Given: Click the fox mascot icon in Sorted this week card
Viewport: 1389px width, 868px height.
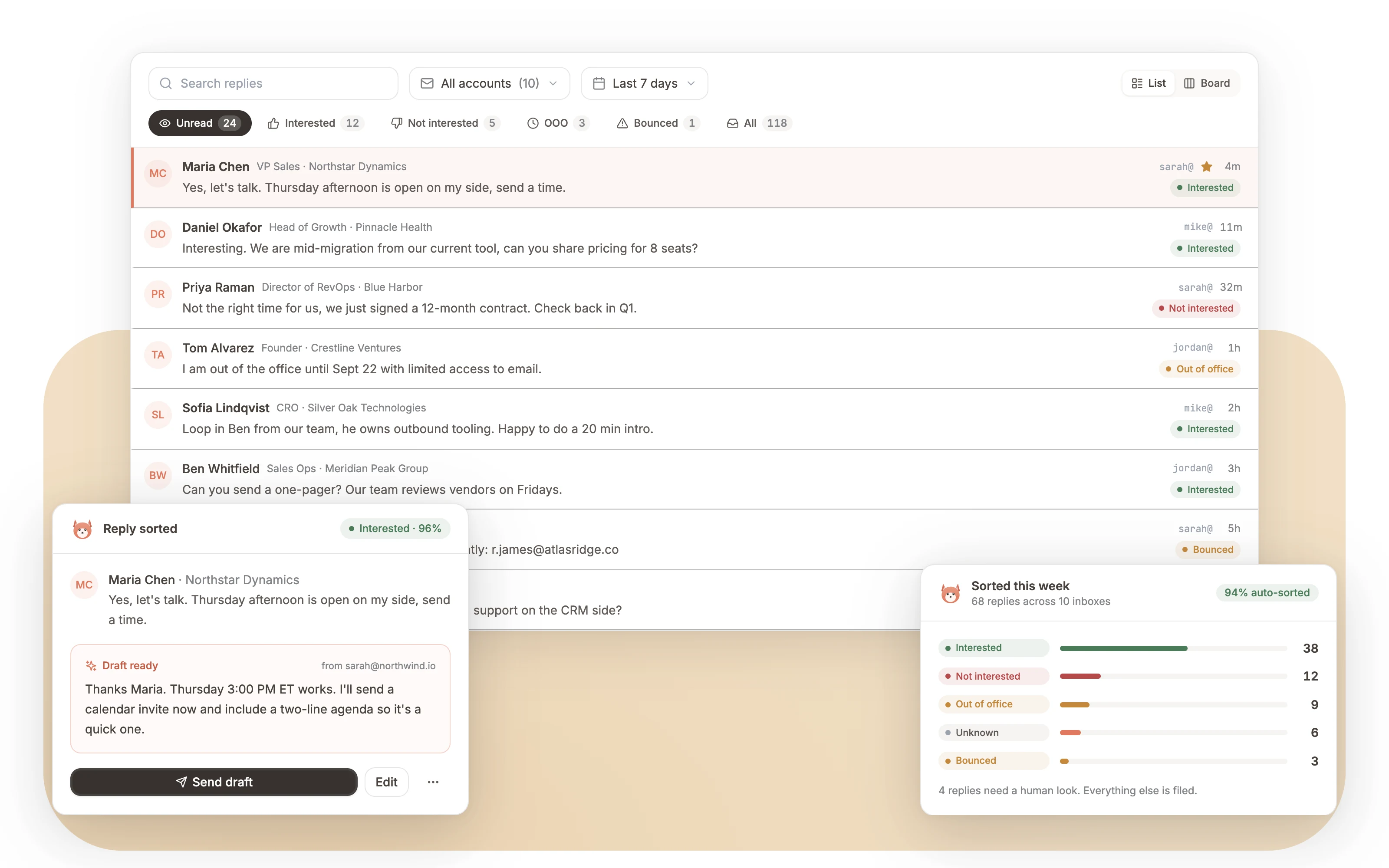Looking at the screenshot, I should [x=951, y=593].
